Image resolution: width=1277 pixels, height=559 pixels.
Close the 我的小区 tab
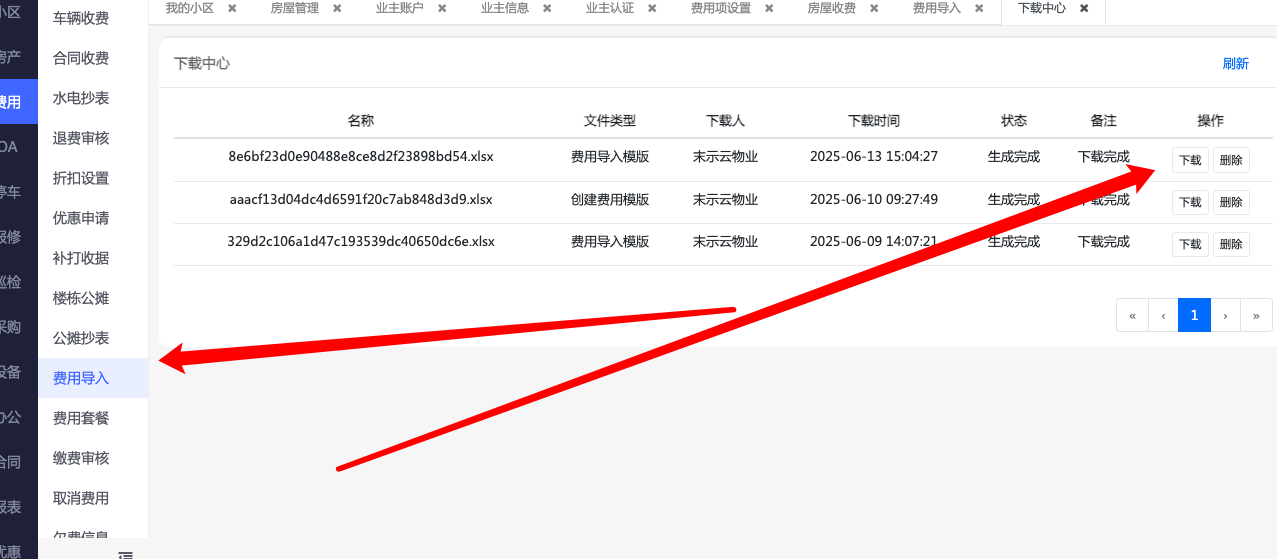point(232,8)
